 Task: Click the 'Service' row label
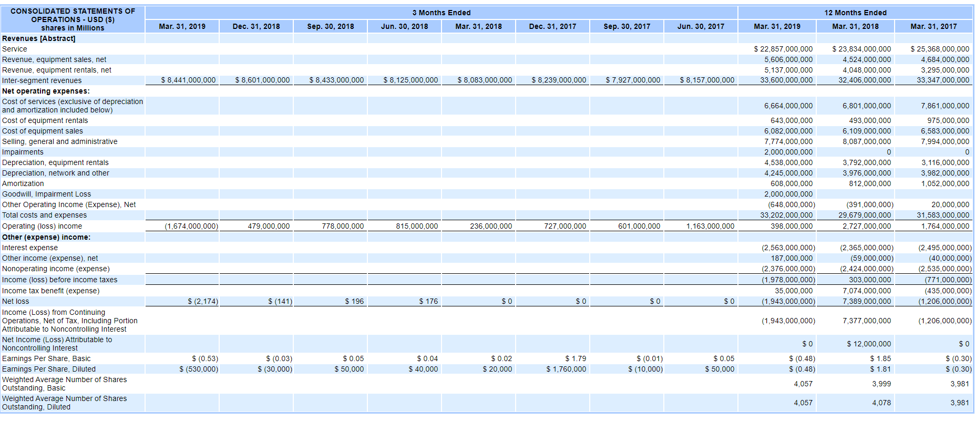pyautogui.click(x=13, y=49)
